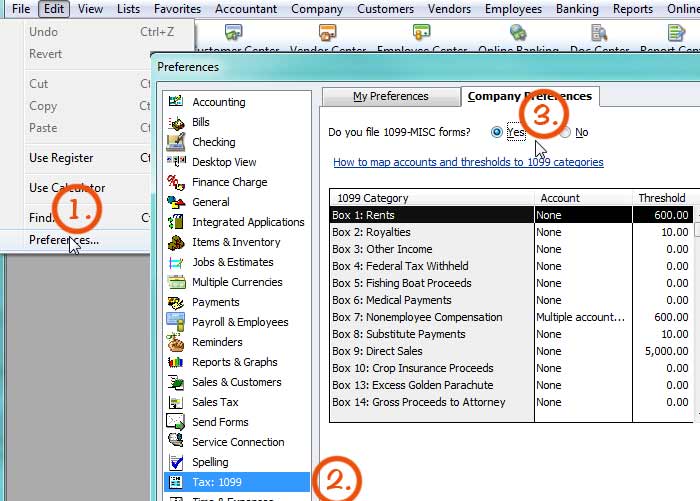This screenshot has height=501, width=700.
Task: Select the Finance Charge preference icon
Action: 176,182
